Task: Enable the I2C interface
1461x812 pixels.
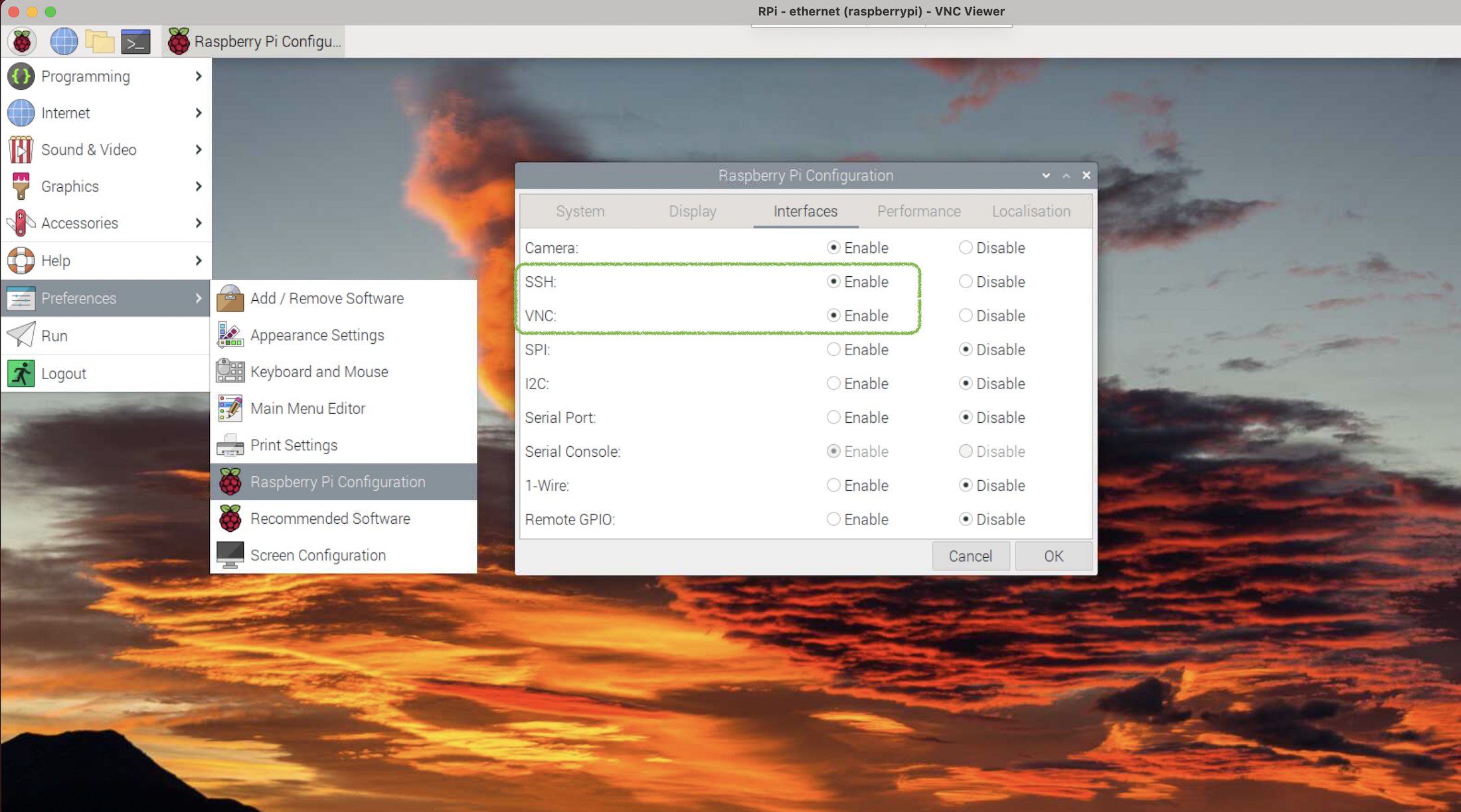Action: (833, 384)
